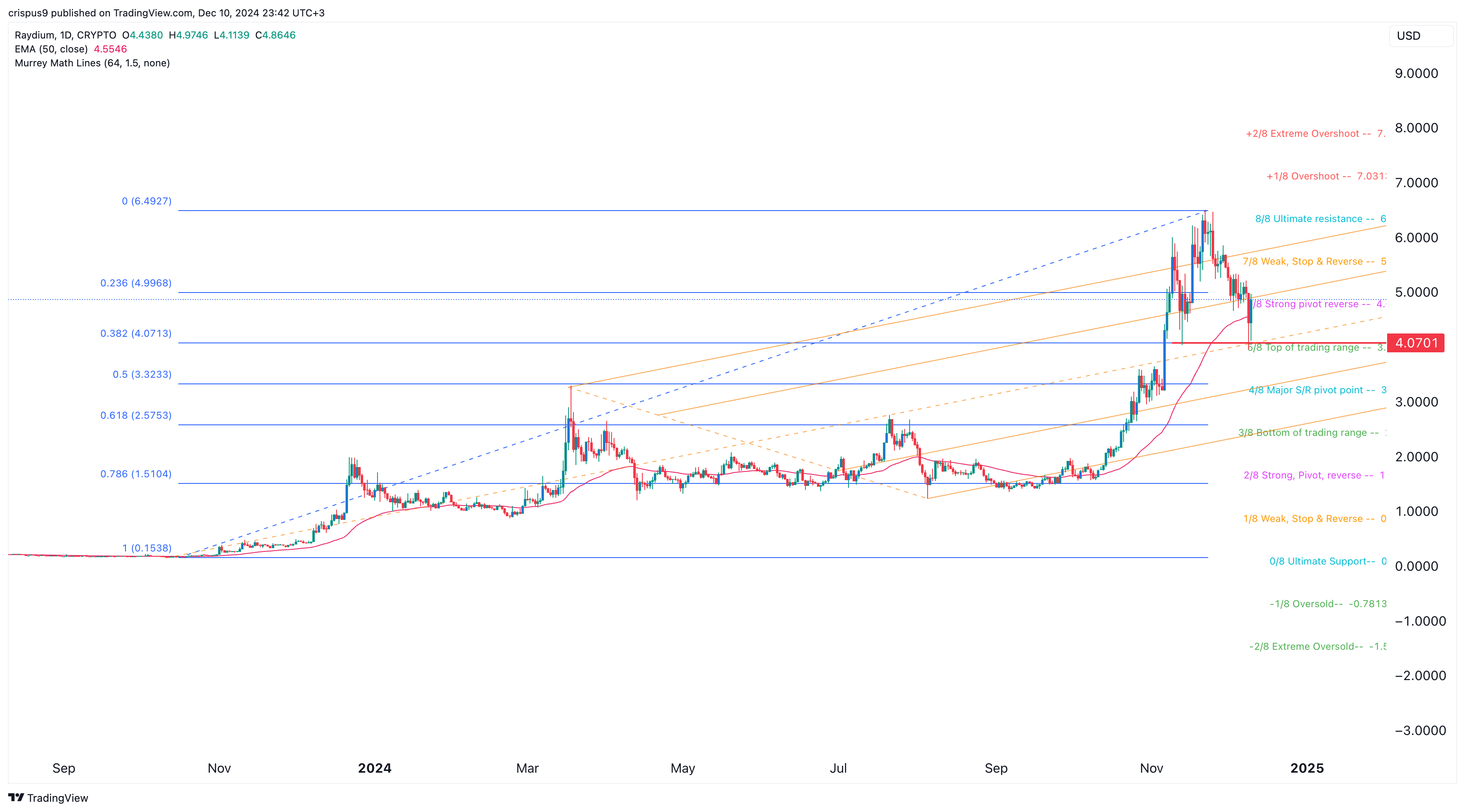The width and height of the screenshot is (1465, 812).
Task: Click the +1/8 Overshoot line label
Action: (x=1326, y=176)
